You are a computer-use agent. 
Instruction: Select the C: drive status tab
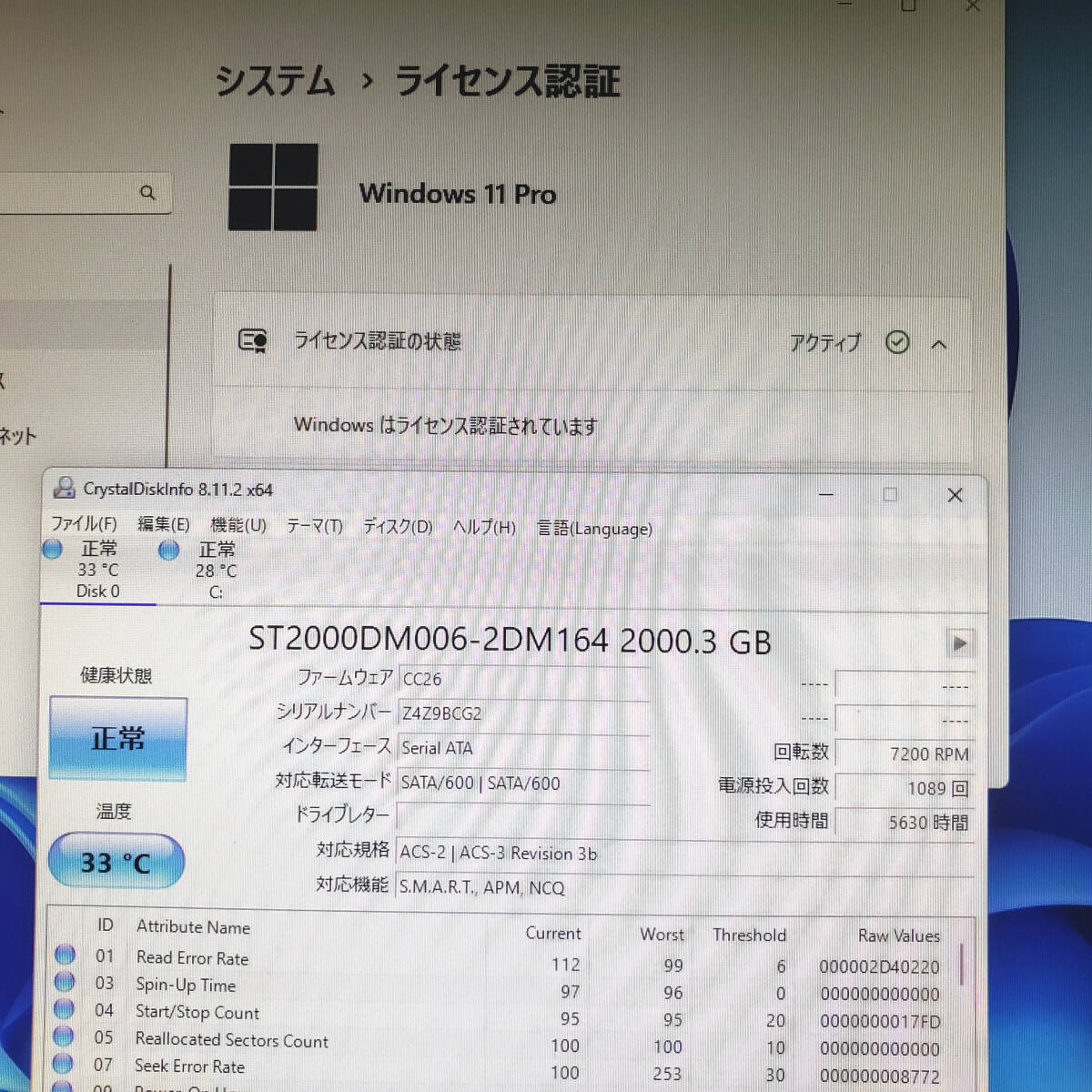(x=215, y=571)
